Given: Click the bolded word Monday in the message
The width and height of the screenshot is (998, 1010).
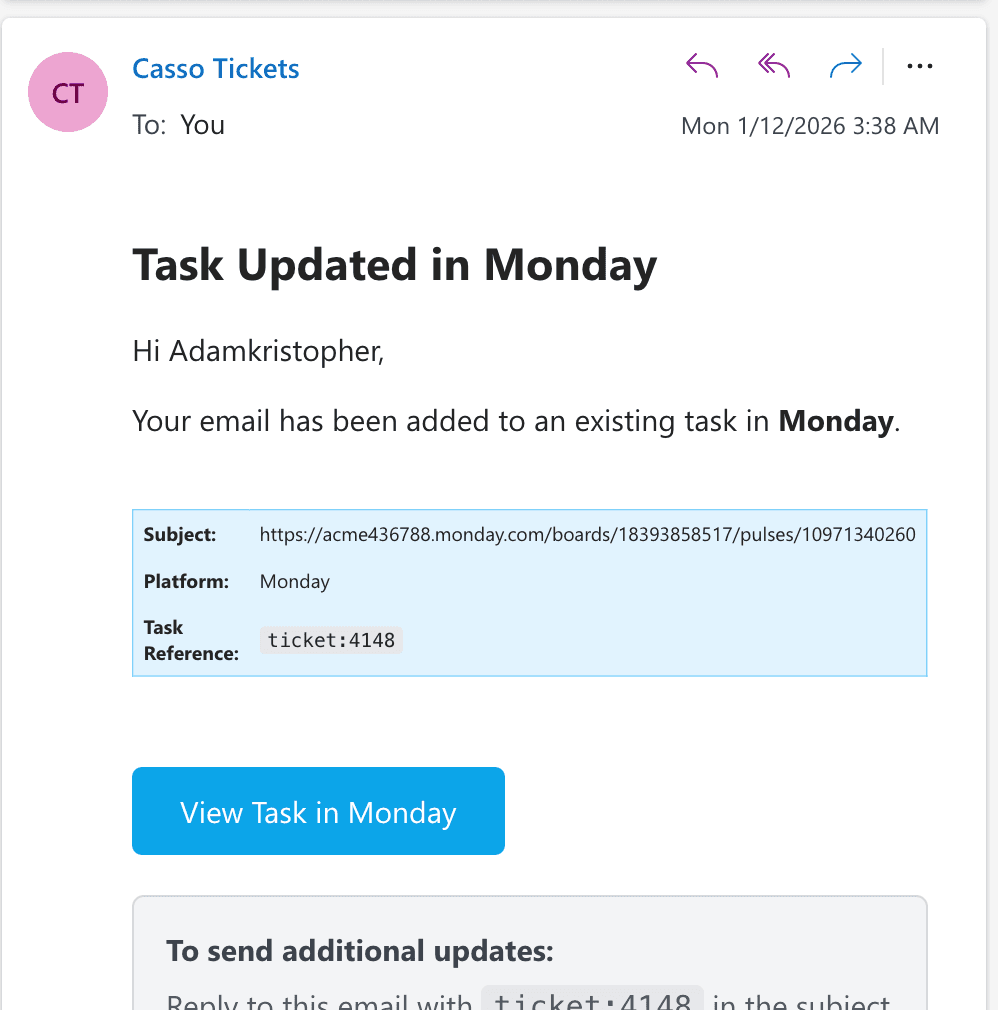Looking at the screenshot, I should pyautogui.click(x=836, y=421).
